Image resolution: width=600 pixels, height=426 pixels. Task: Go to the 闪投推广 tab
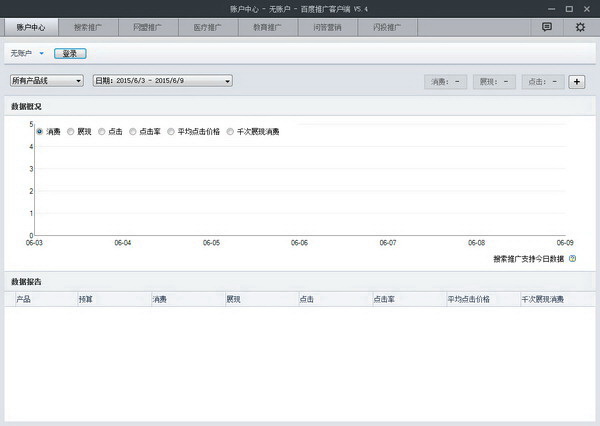(x=386, y=28)
